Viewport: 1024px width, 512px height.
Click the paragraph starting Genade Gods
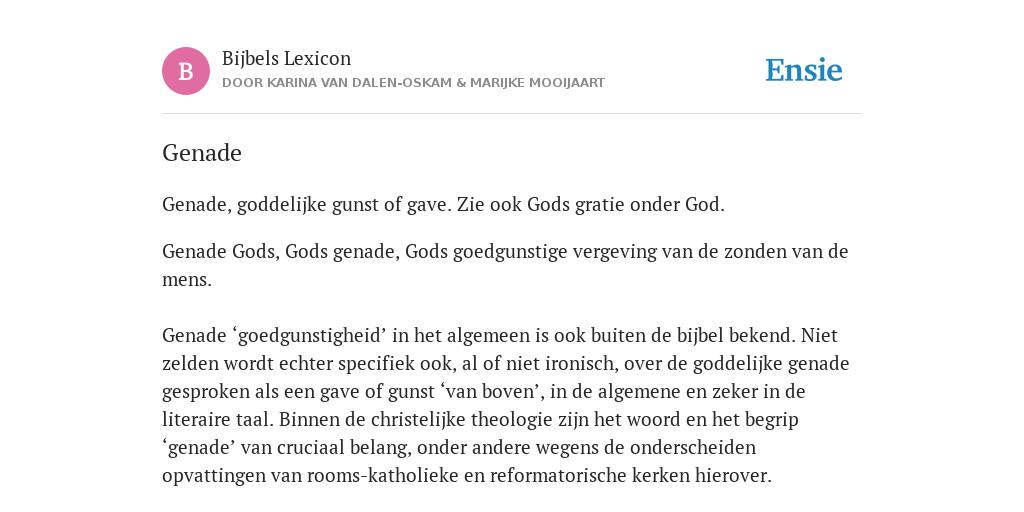505,265
